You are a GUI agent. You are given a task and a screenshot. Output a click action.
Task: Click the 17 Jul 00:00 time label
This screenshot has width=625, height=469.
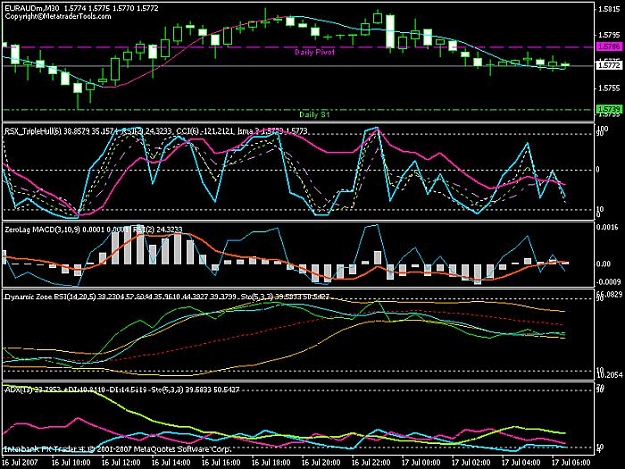pyautogui.click(x=421, y=463)
